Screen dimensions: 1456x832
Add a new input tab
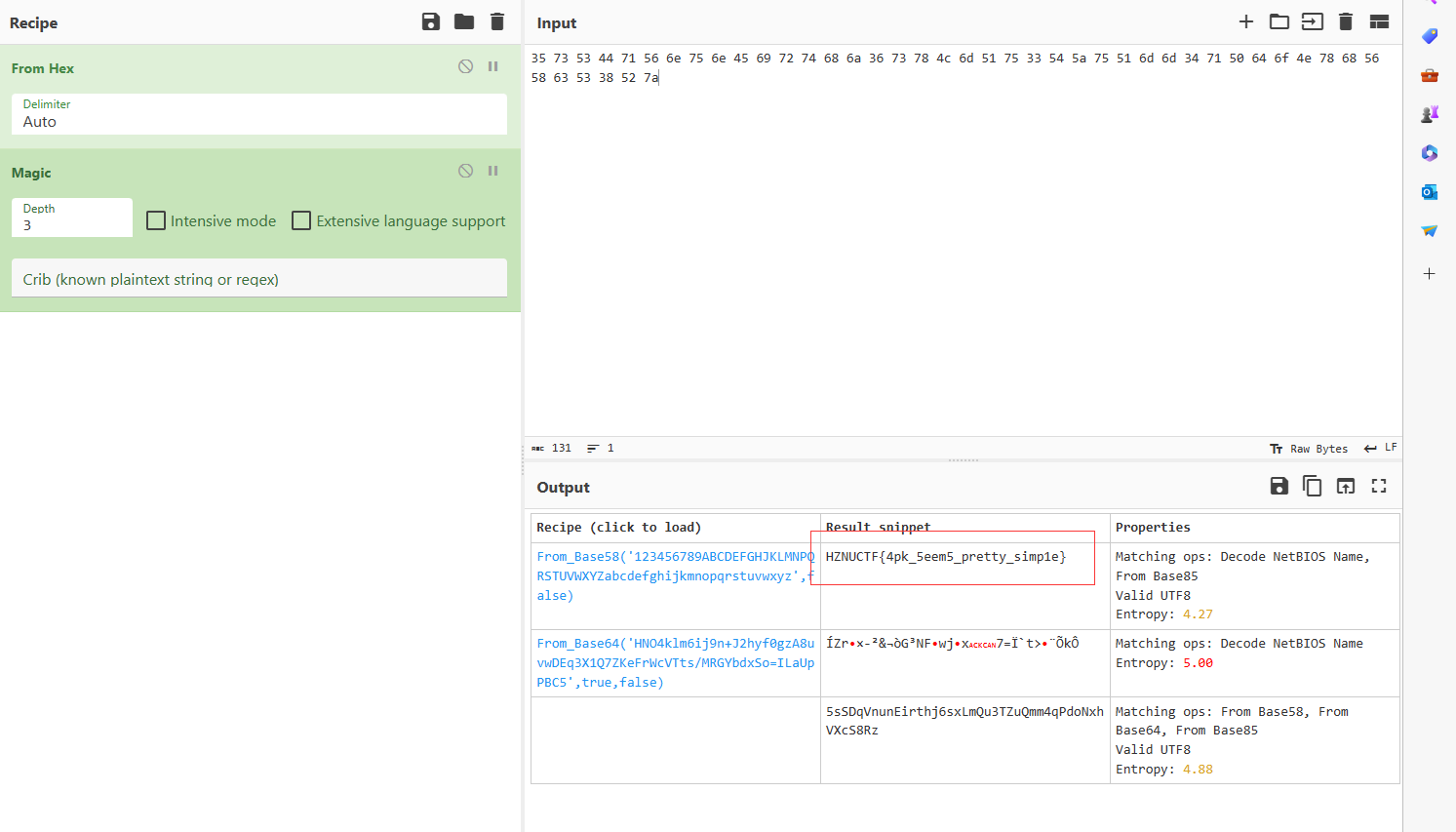coord(1246,21)
